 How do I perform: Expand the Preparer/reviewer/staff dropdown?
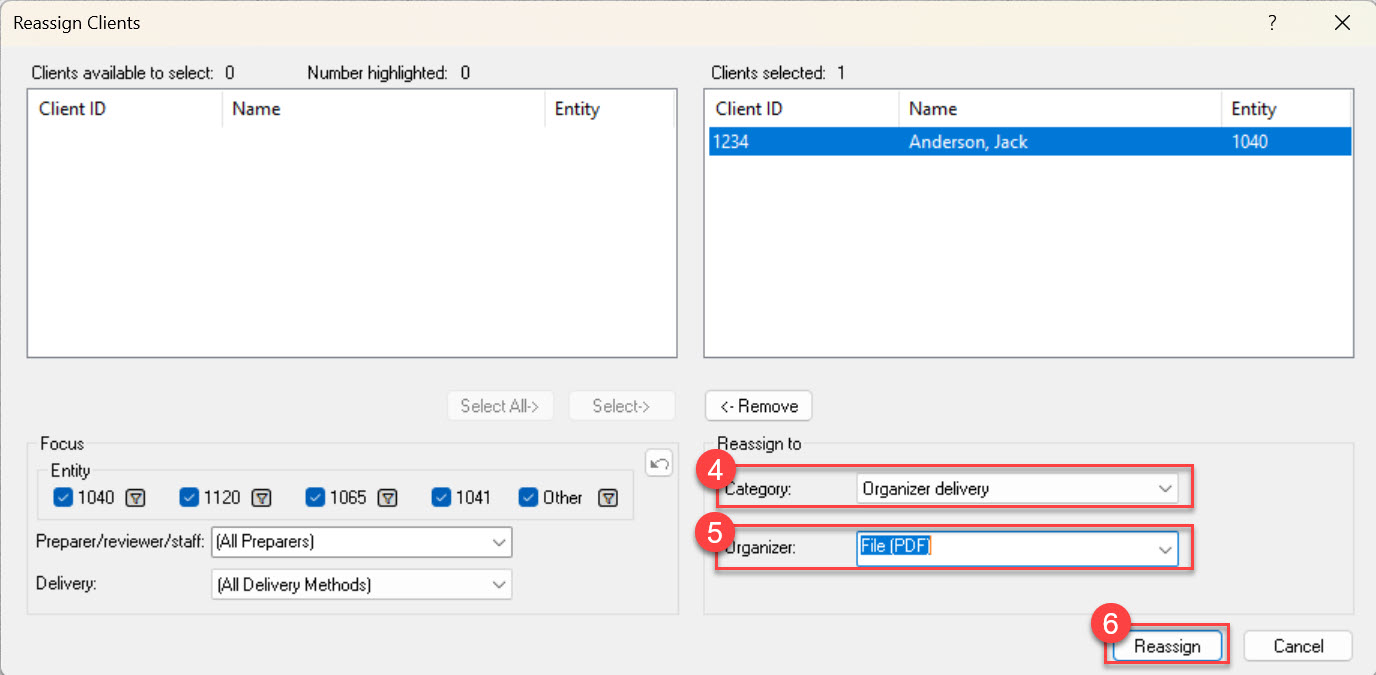(x=361, y=542)
